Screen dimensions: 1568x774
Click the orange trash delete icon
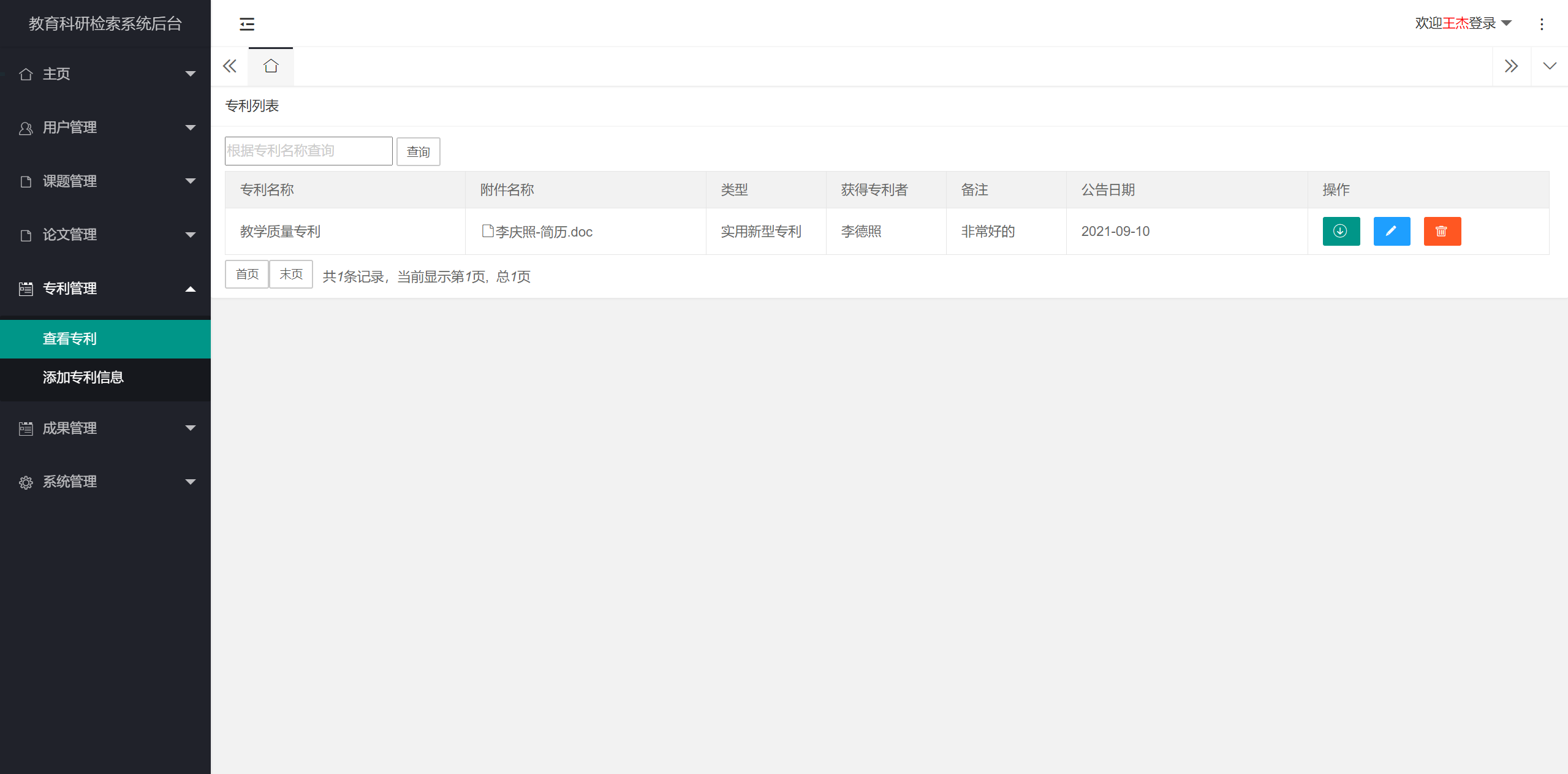click(1442, 231)
